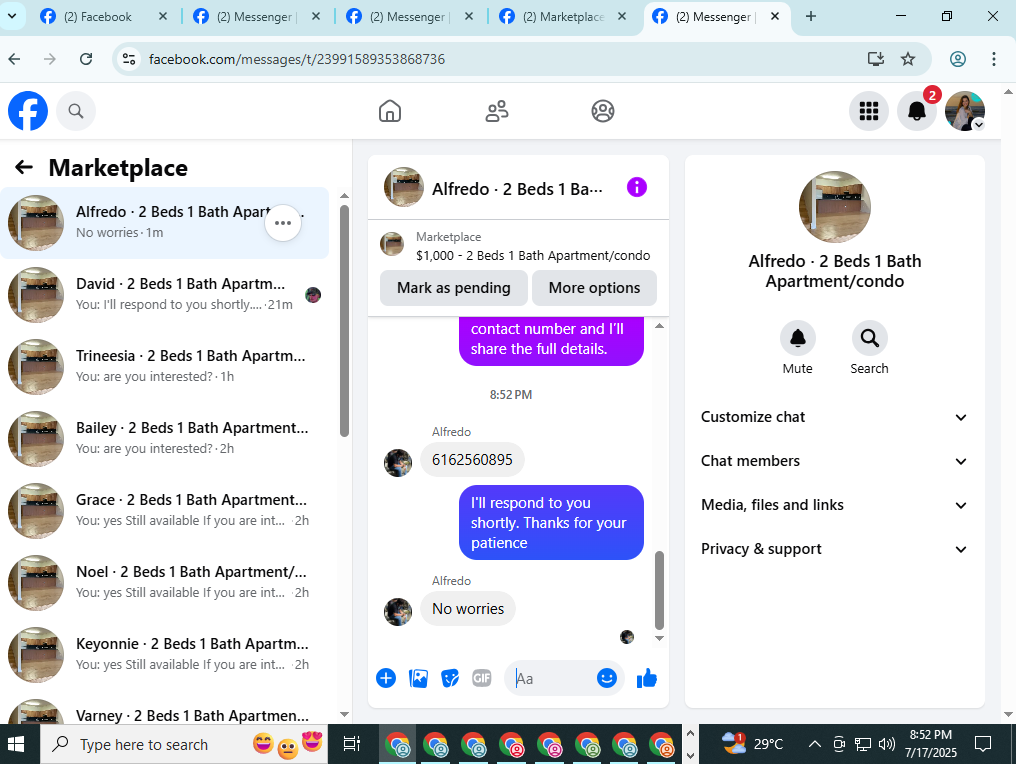Expand the Customize chat section
1016x764 pixels.
tap(834, 417)
